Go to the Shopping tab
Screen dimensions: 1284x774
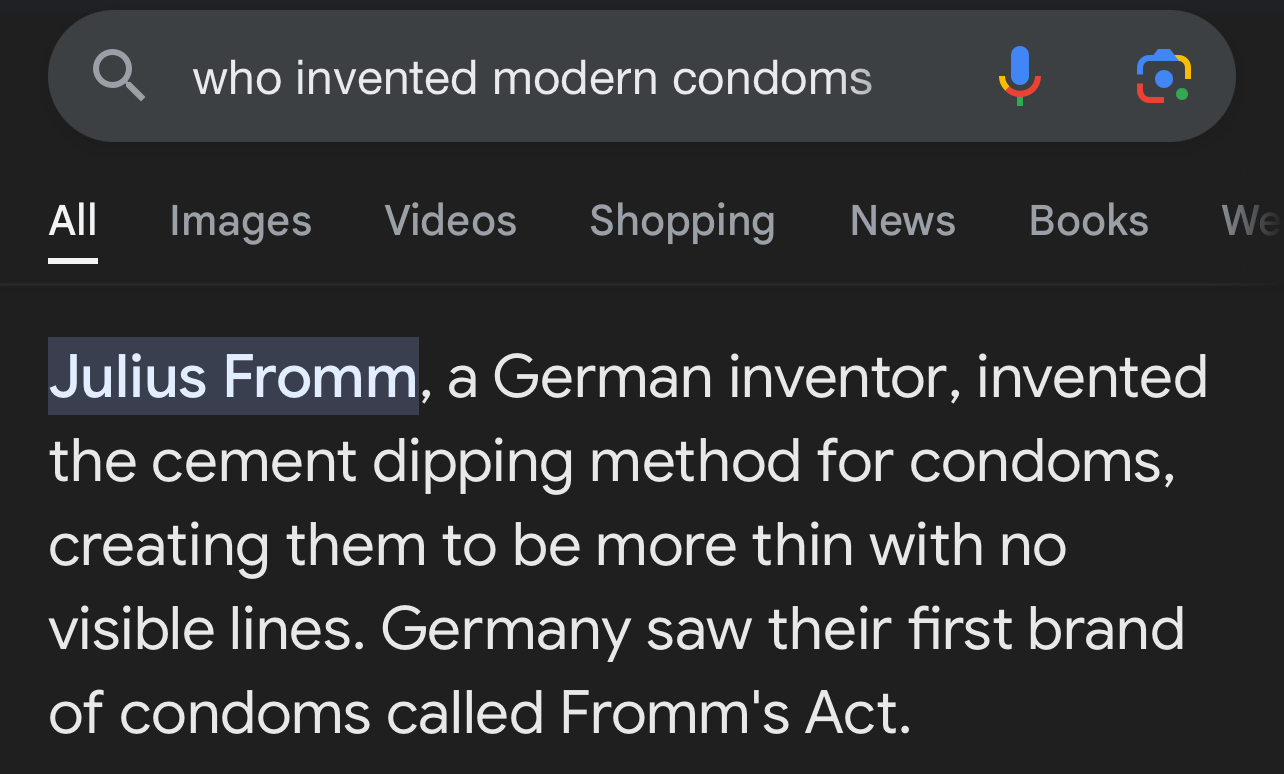click(682, 221)
